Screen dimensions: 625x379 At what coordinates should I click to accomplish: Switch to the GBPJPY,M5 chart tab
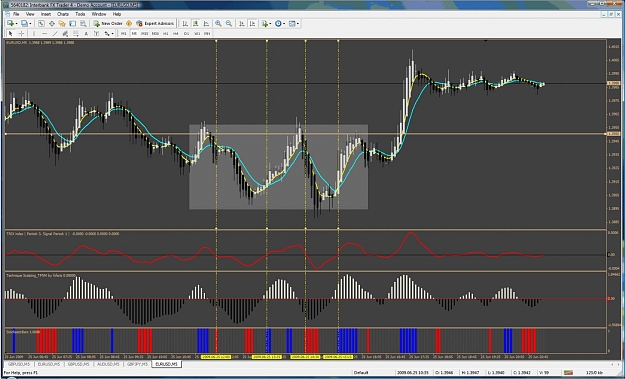(137, 364)
